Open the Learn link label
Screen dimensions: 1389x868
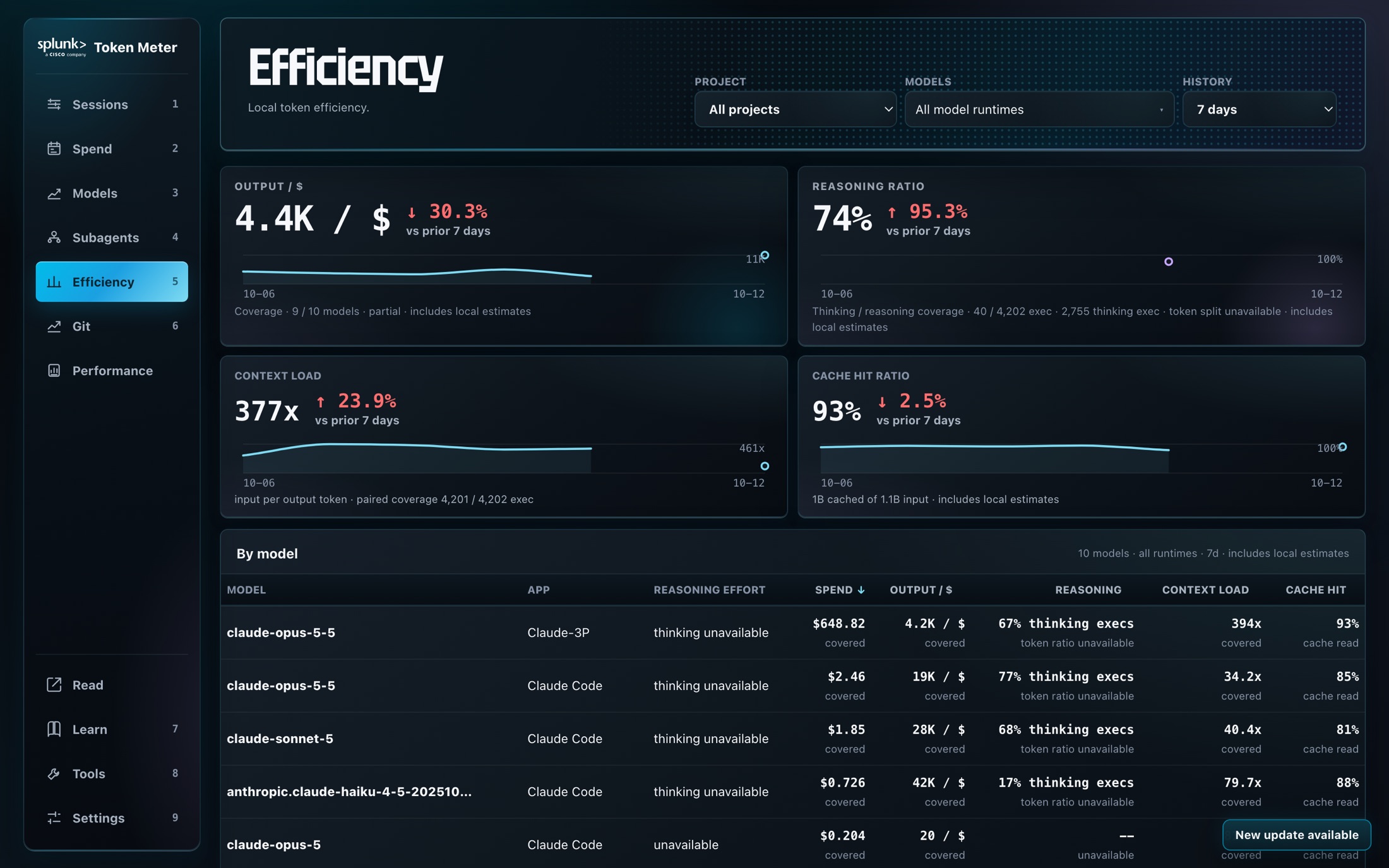[90, 729]
